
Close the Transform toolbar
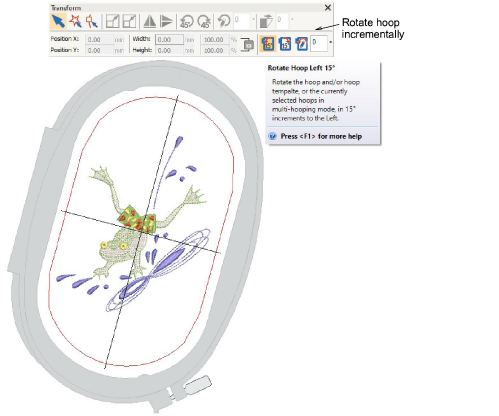coord(328,8)
